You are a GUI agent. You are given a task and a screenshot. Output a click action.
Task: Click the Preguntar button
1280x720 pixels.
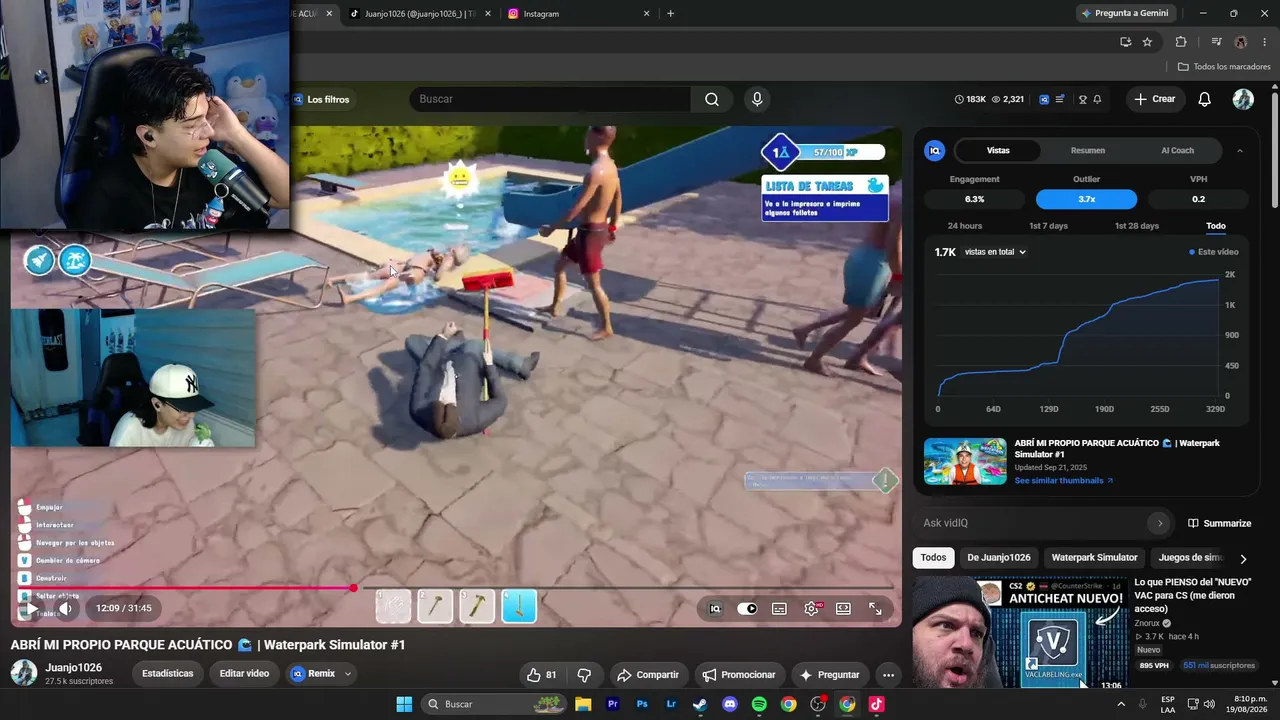point(829,675)
